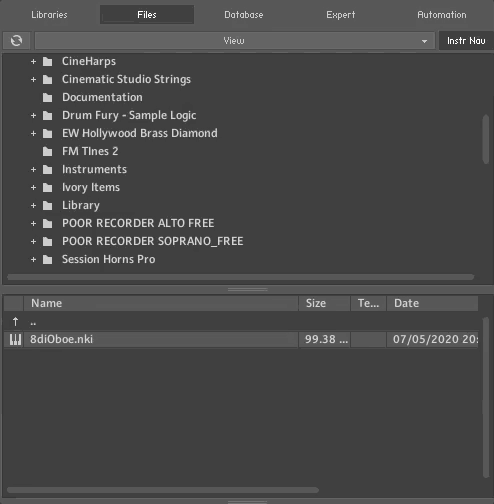Click the EW Hollywood Brass Diamond folder icon
494x504 pixels.
[x=48, y=134]
